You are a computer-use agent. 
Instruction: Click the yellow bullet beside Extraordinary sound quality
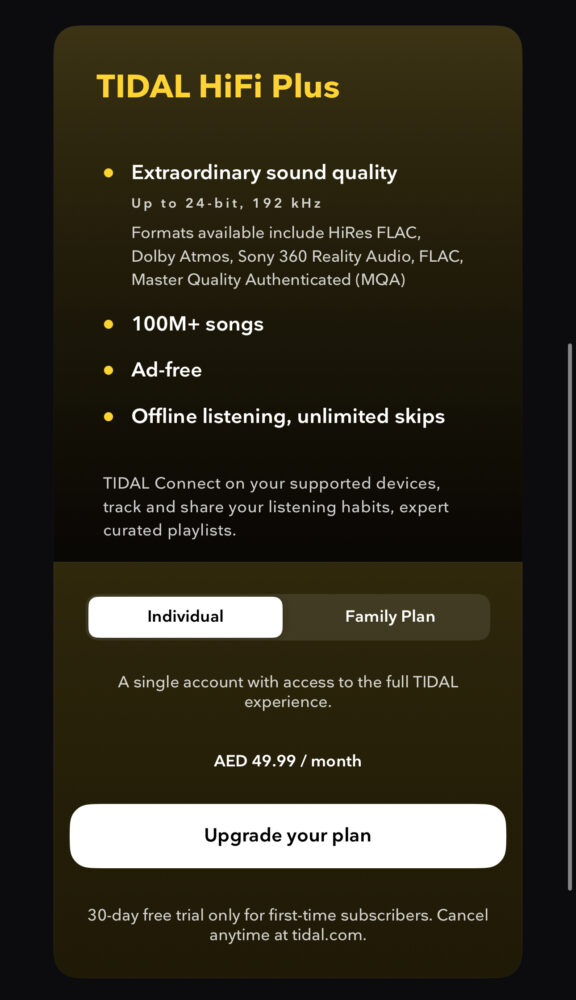tap(108, 173)
